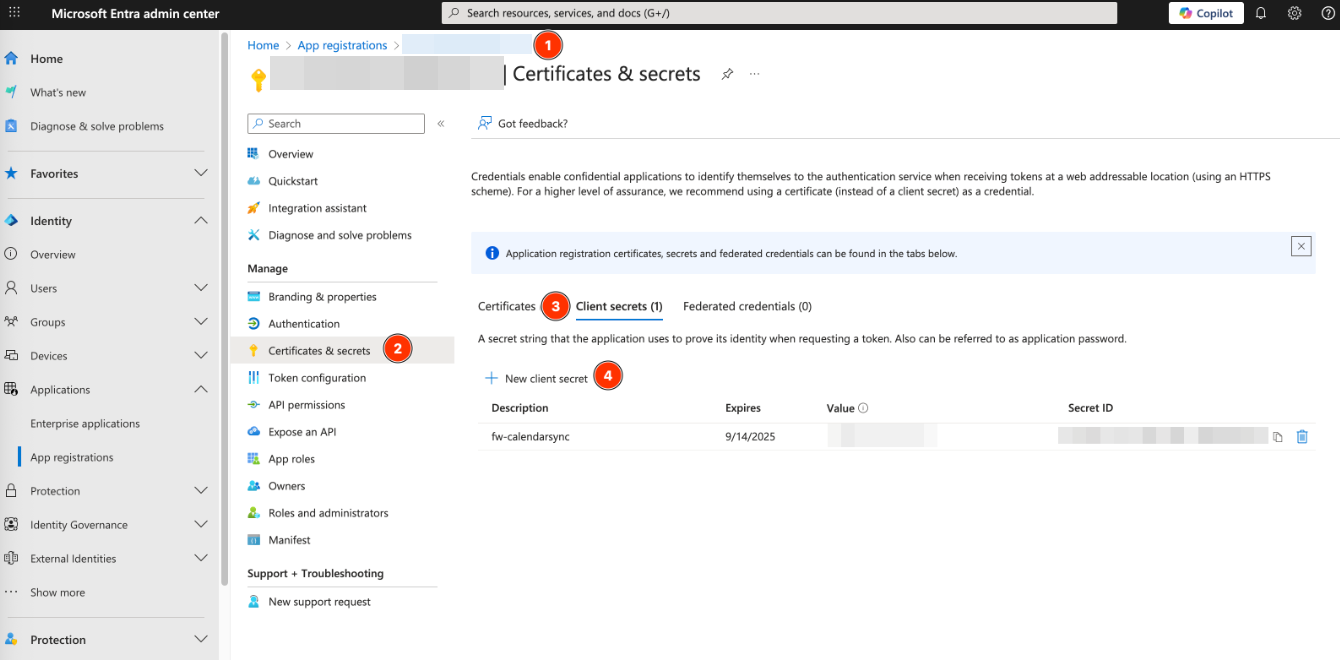Expand External Identities submenu
This screenshot has height=662, width=1340.
200,559
